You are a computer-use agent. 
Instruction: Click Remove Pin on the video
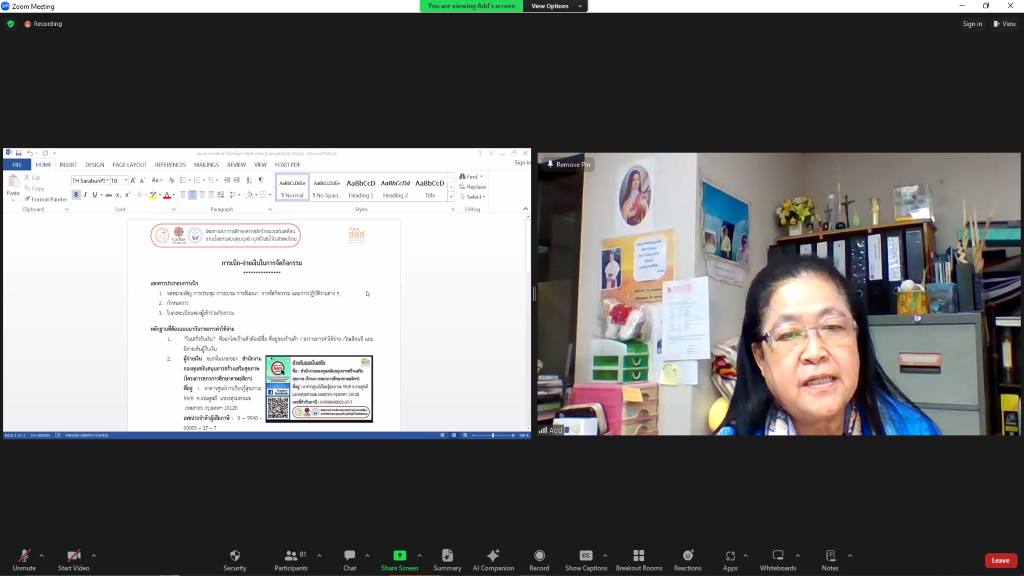click(x=569, y=164)
